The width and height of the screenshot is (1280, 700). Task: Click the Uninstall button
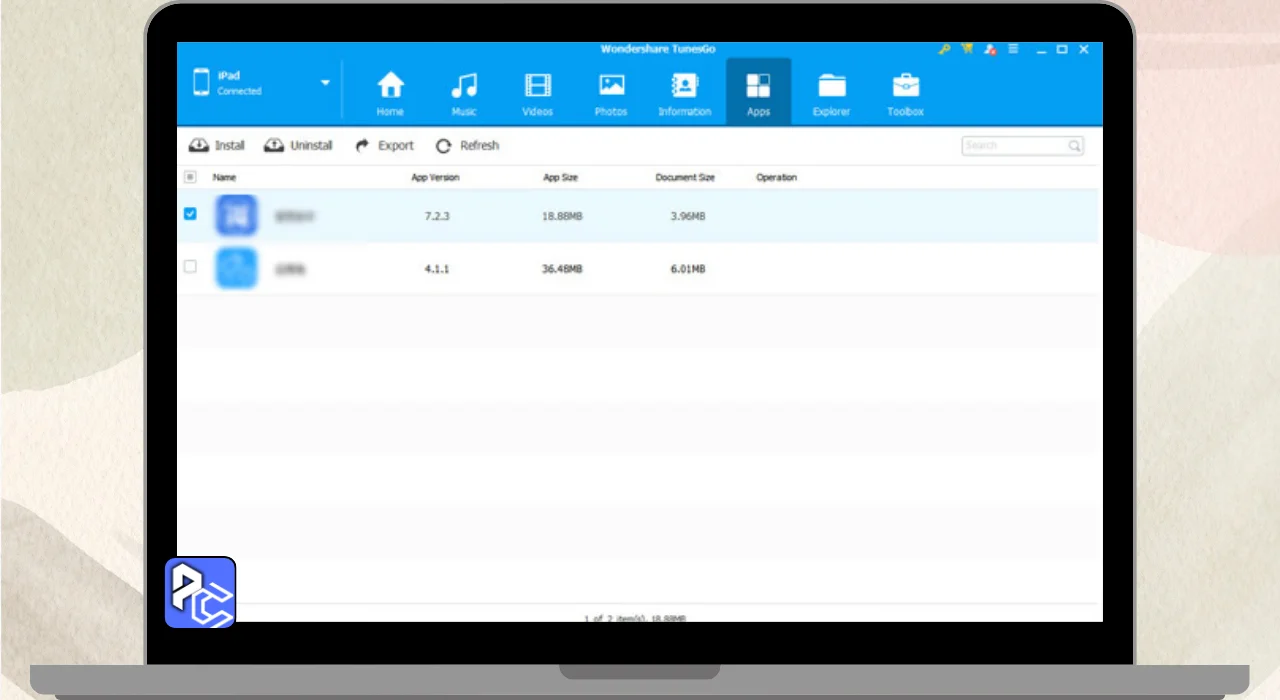298,146
